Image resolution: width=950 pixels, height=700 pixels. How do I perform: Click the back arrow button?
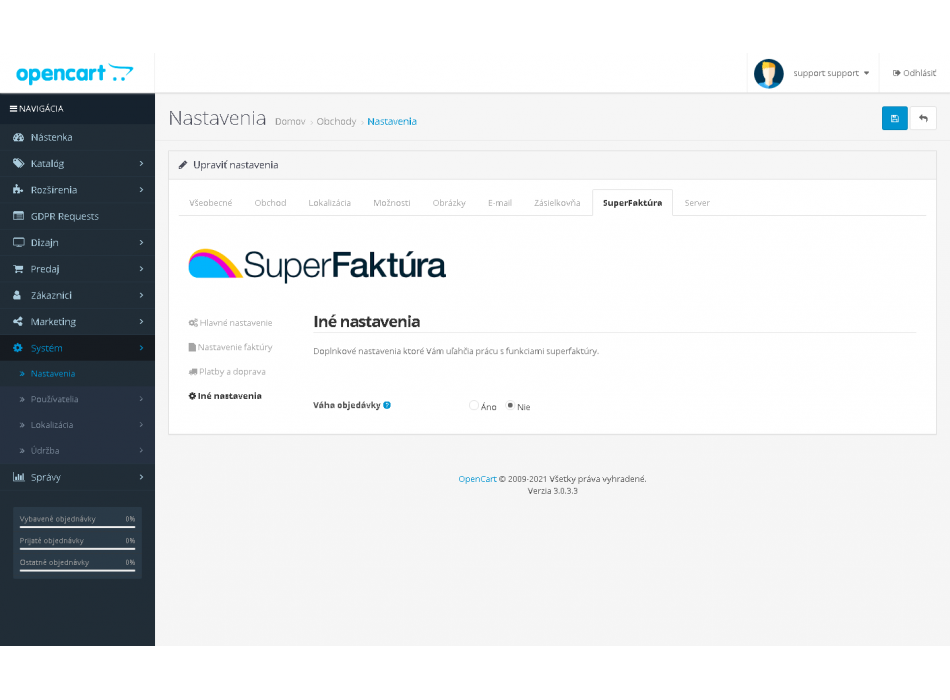923,118
